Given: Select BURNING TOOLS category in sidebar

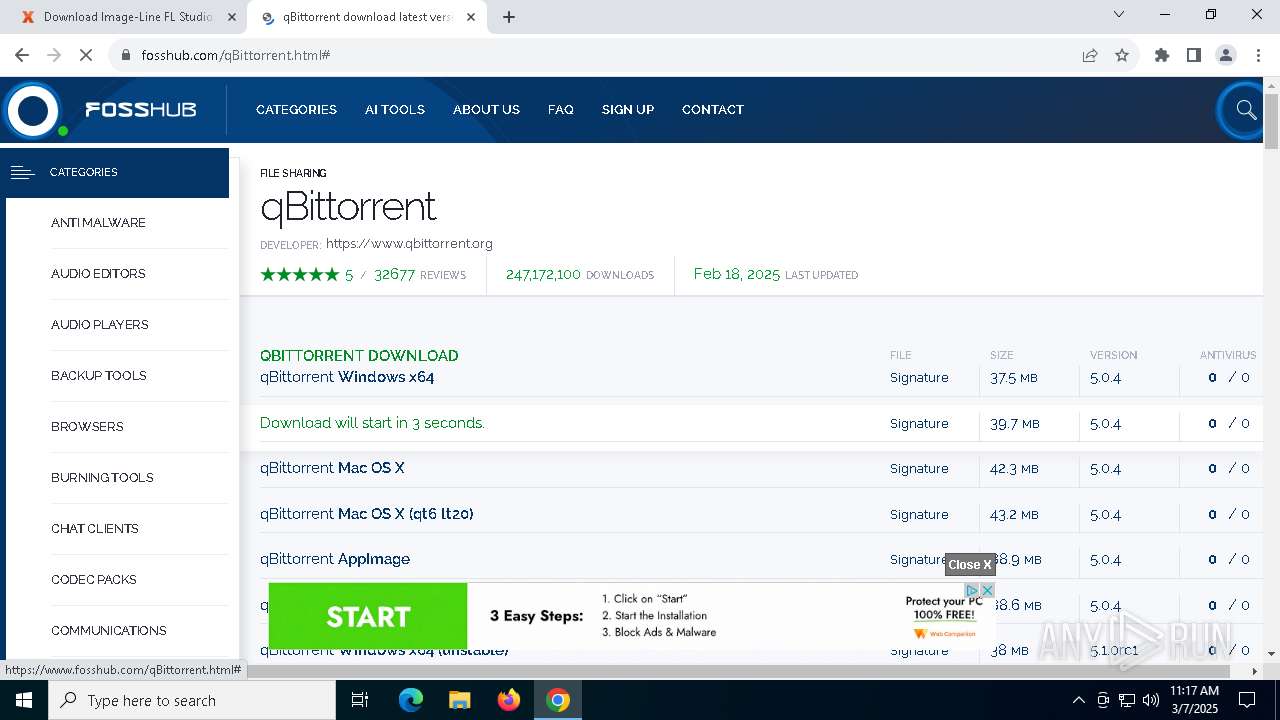Looking at the screenshot, I should point(102,478).
